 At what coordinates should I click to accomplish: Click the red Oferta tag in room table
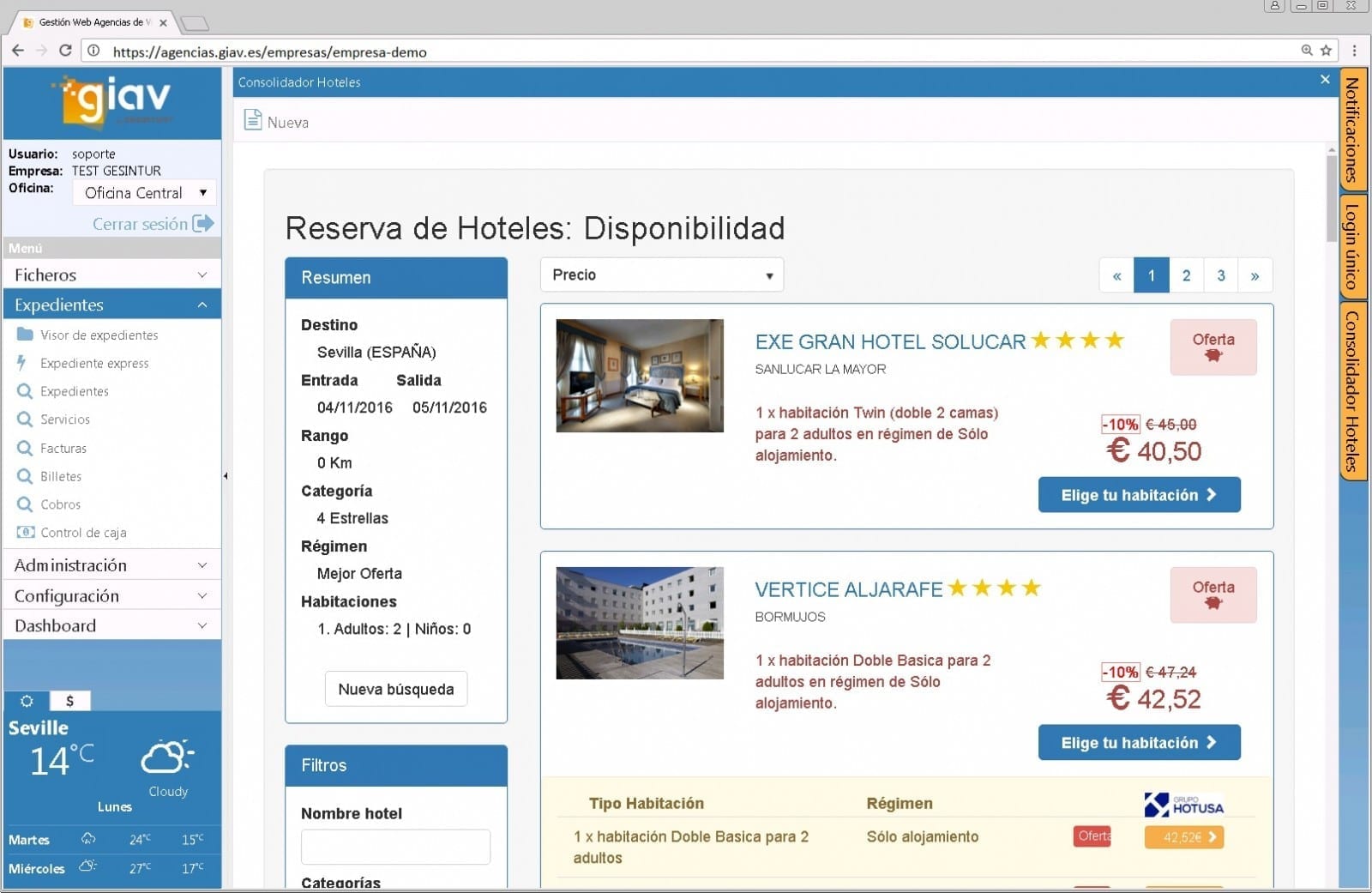pos(1092,836)
